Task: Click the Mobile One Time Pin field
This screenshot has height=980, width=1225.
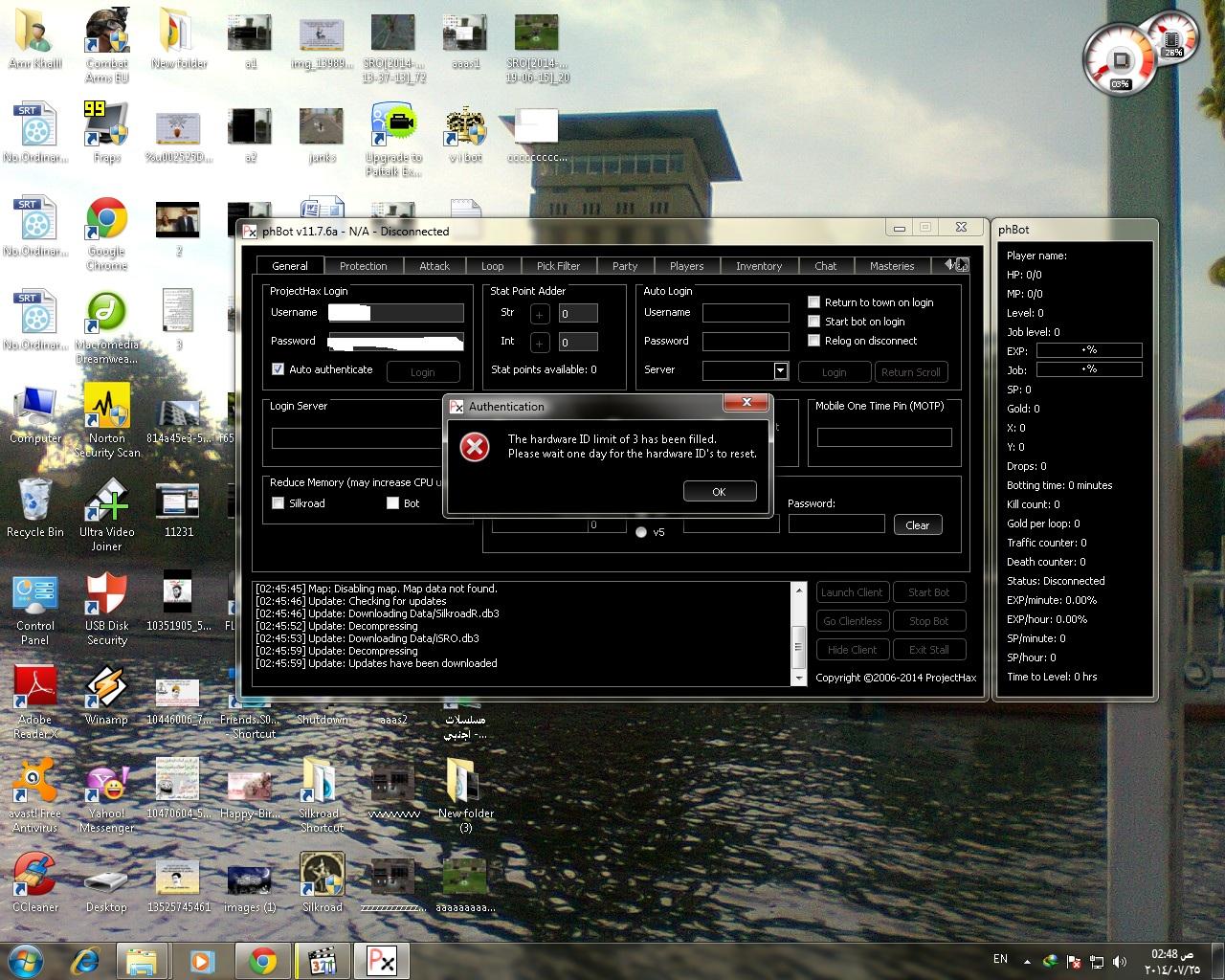Action: [x=884, y=437]
